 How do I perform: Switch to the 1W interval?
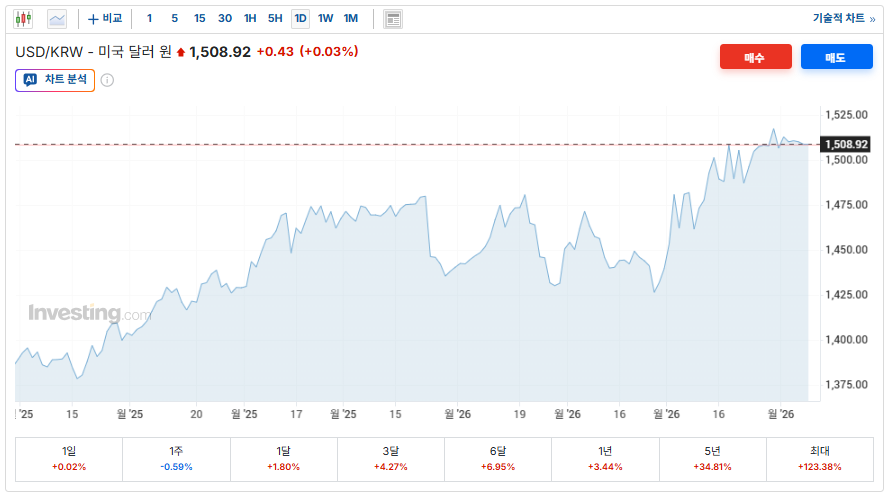[326, 19]
